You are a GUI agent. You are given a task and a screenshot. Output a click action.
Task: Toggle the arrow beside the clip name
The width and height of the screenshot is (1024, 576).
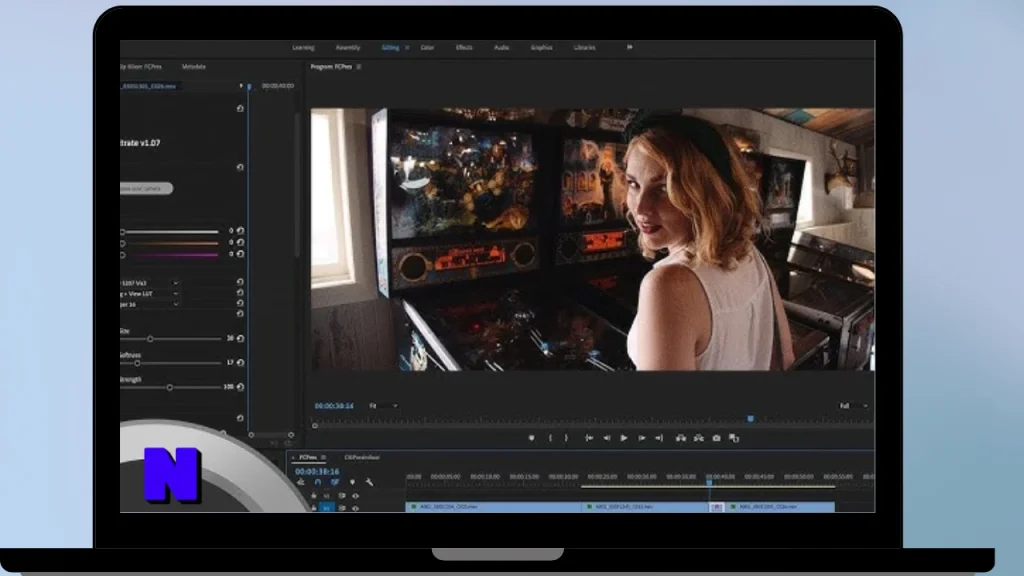tap(240, 86)
